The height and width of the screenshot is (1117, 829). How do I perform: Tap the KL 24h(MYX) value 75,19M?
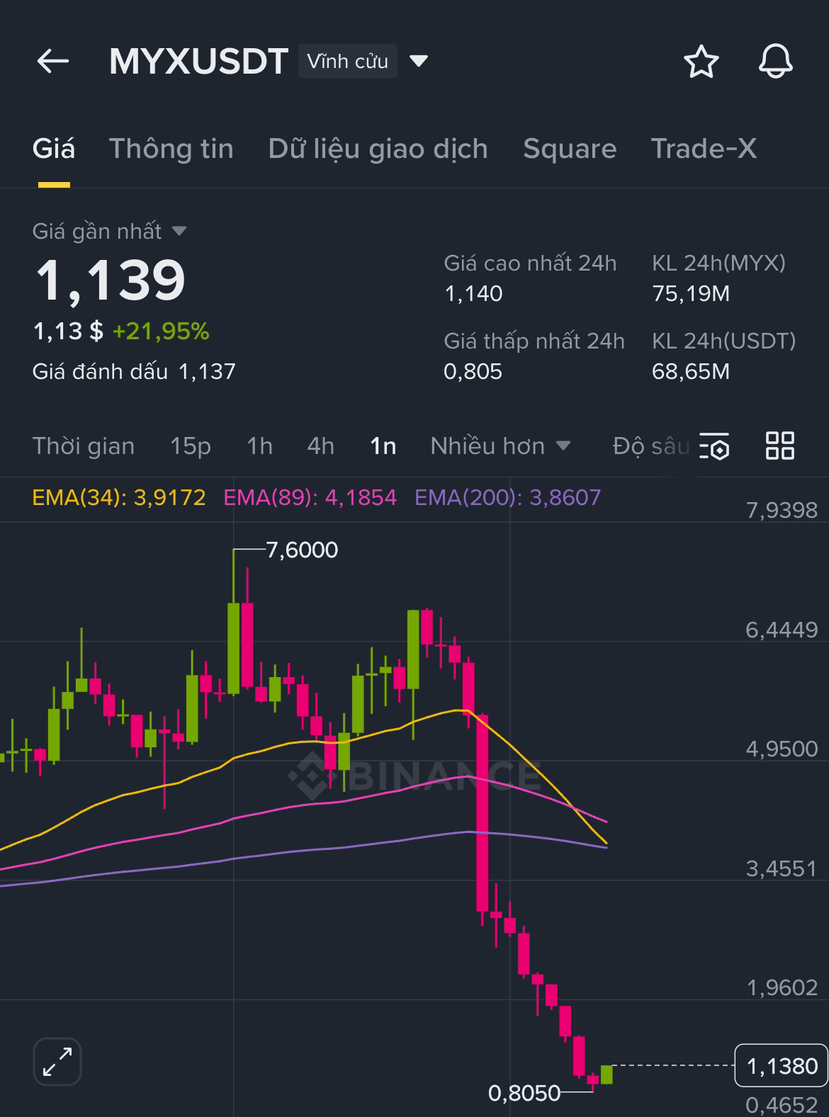click(691, 293)
